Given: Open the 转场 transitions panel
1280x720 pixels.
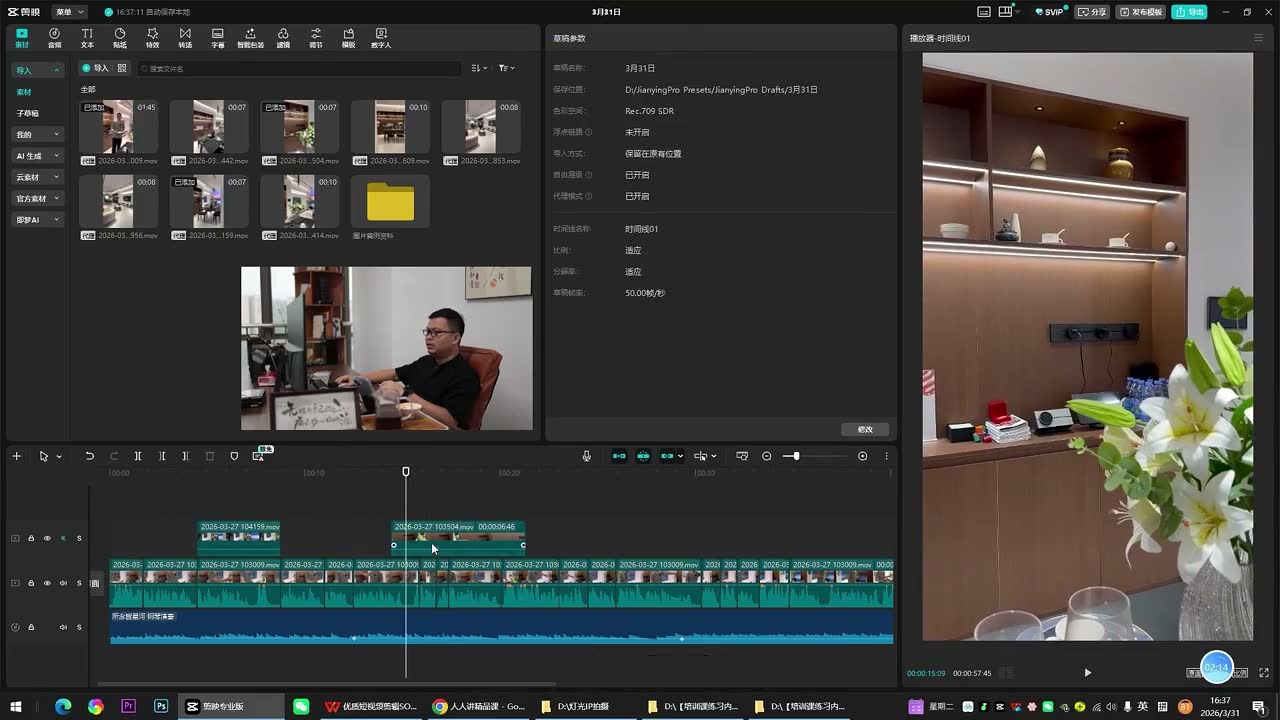Looking at the screenshot, I should (x=185, y=38).
